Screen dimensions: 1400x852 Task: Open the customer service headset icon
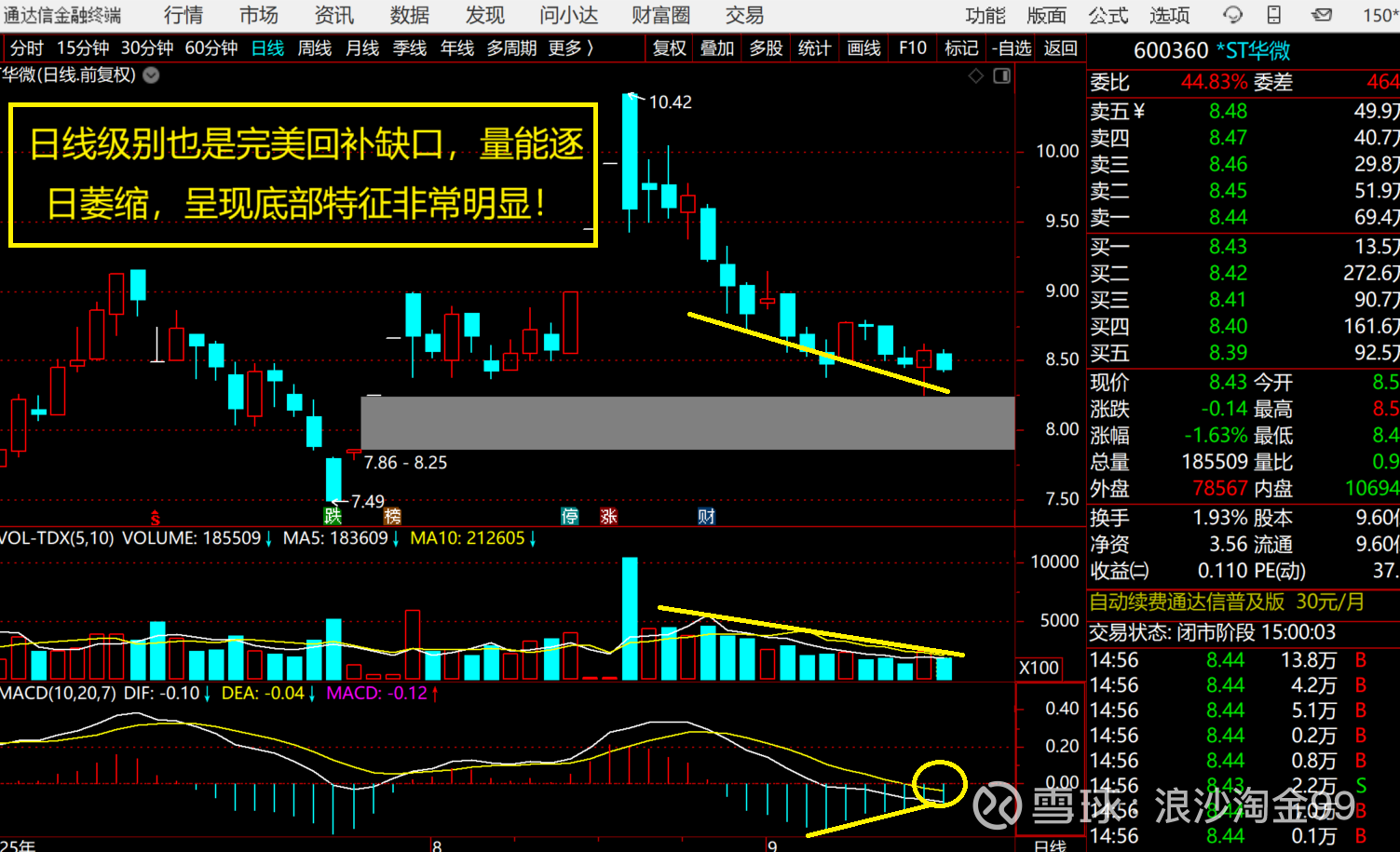(1232, 15)
